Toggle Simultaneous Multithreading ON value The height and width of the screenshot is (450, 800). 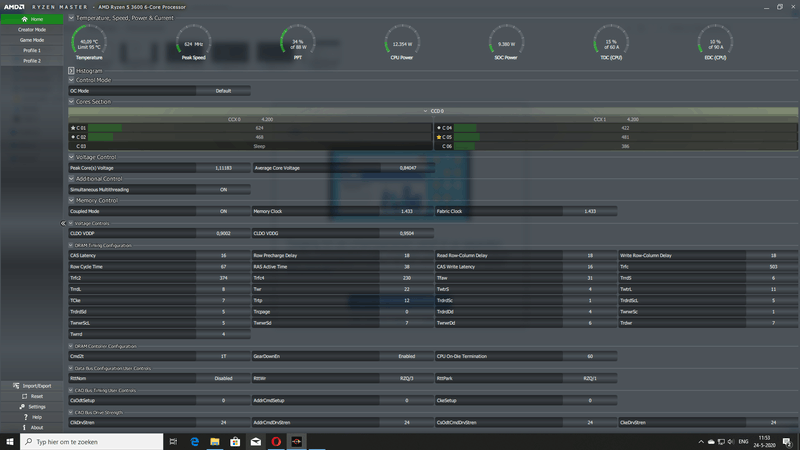pyautogui.click(x=223, y=190)
